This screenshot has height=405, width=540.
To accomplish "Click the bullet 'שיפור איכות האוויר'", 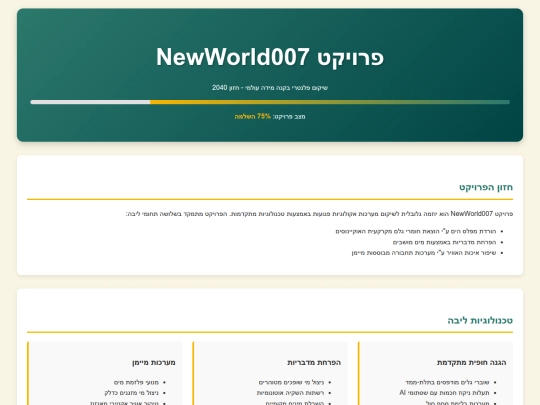I will coord(424,253).
